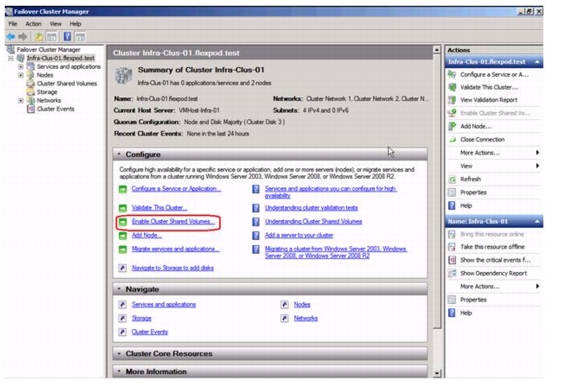This screenshot has width=576, height=384.
Task: Open the View menu in menu bar
Action: [55, 24]
